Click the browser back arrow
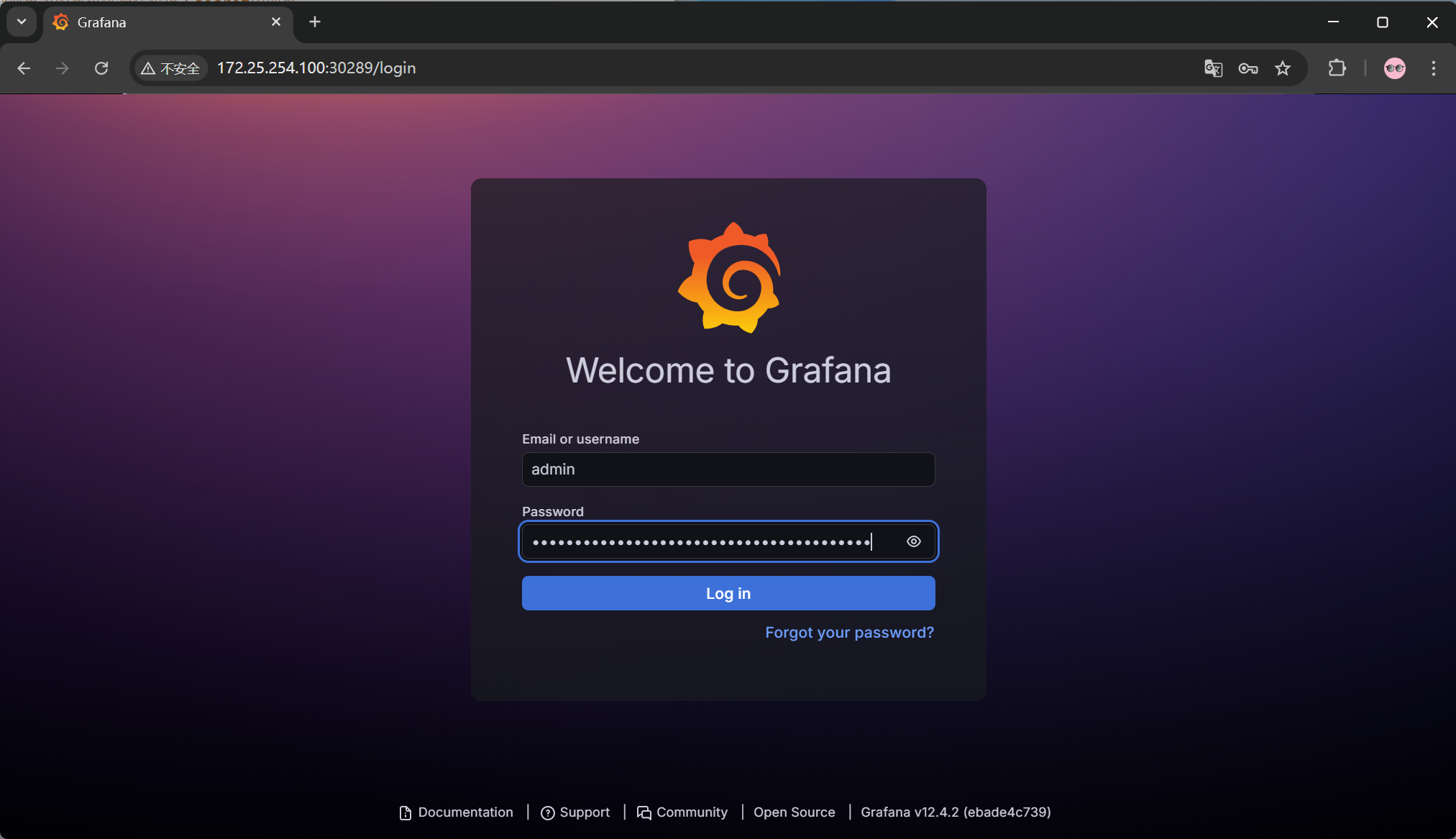This screenshot has width=1456, height=839. pos(24,68)
